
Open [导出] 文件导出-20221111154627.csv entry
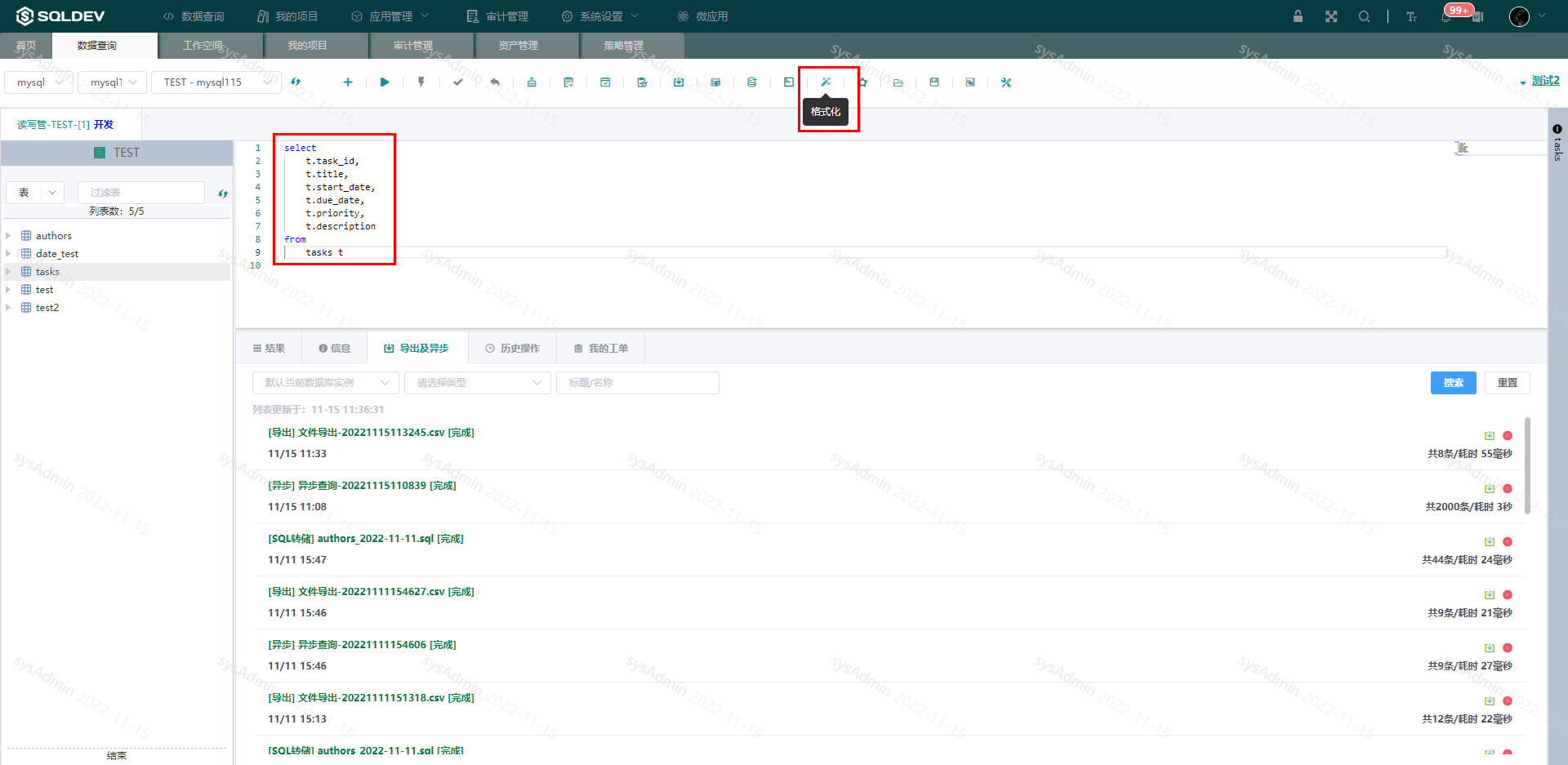point(371,592)
